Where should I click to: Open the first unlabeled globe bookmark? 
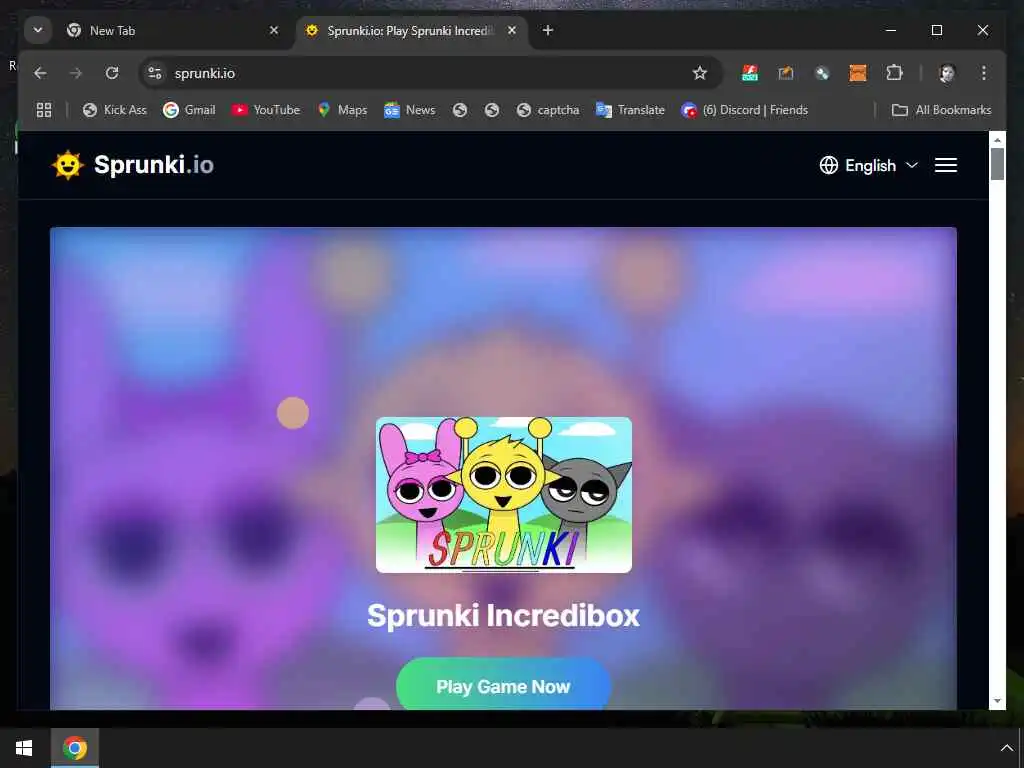point(460,110)
